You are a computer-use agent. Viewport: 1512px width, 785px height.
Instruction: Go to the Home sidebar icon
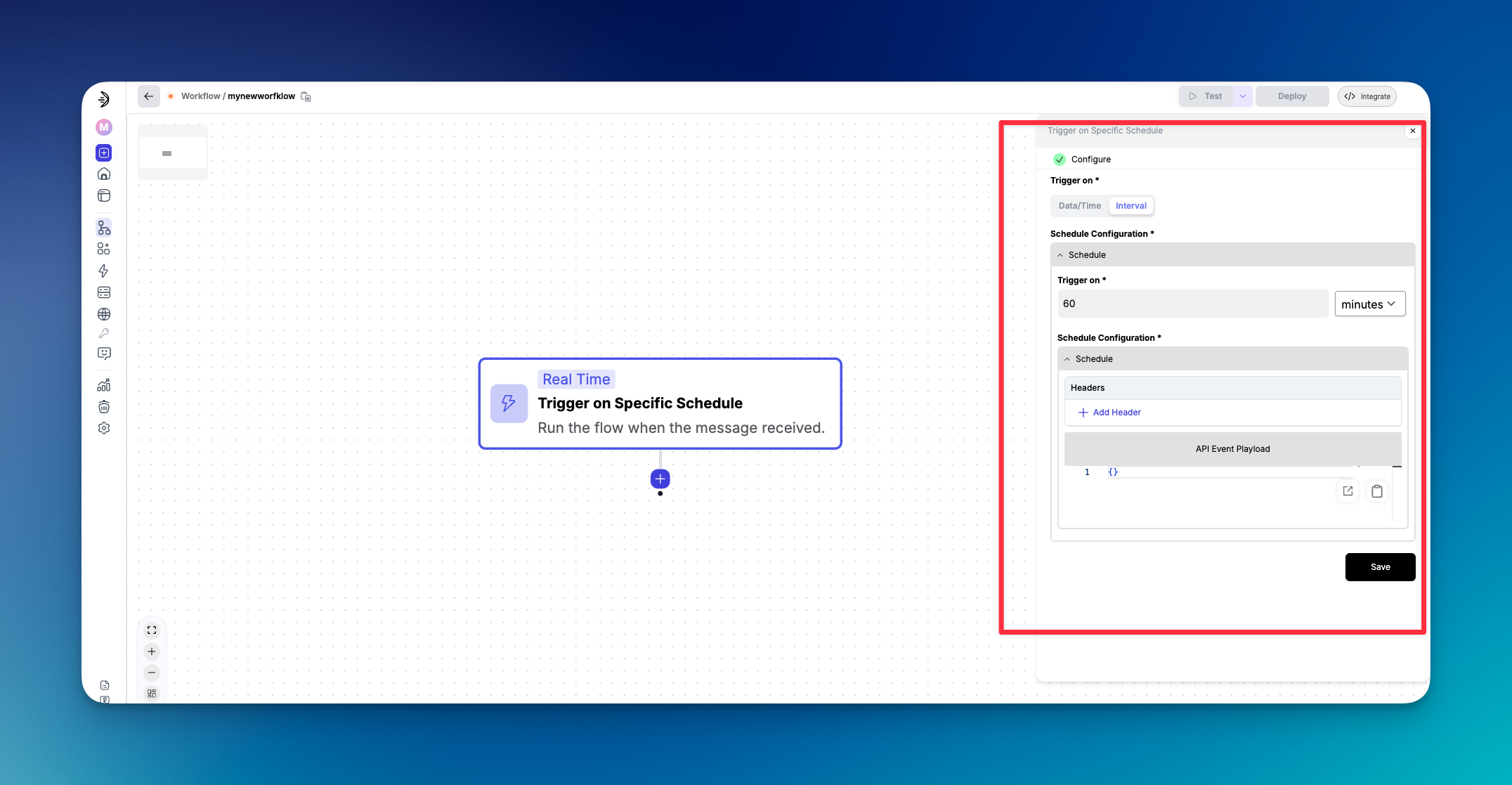pyautogui.click(x=104, y=174)
